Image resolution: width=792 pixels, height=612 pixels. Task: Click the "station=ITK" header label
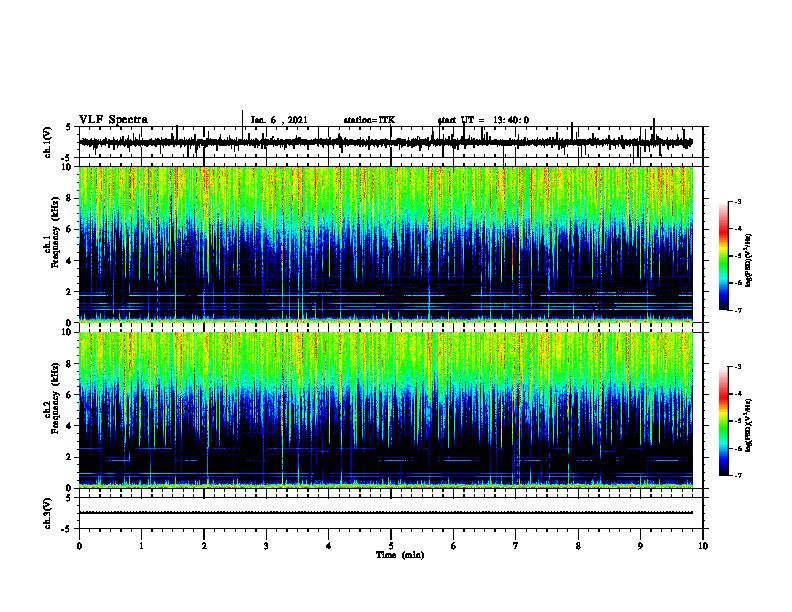[369, 120]
